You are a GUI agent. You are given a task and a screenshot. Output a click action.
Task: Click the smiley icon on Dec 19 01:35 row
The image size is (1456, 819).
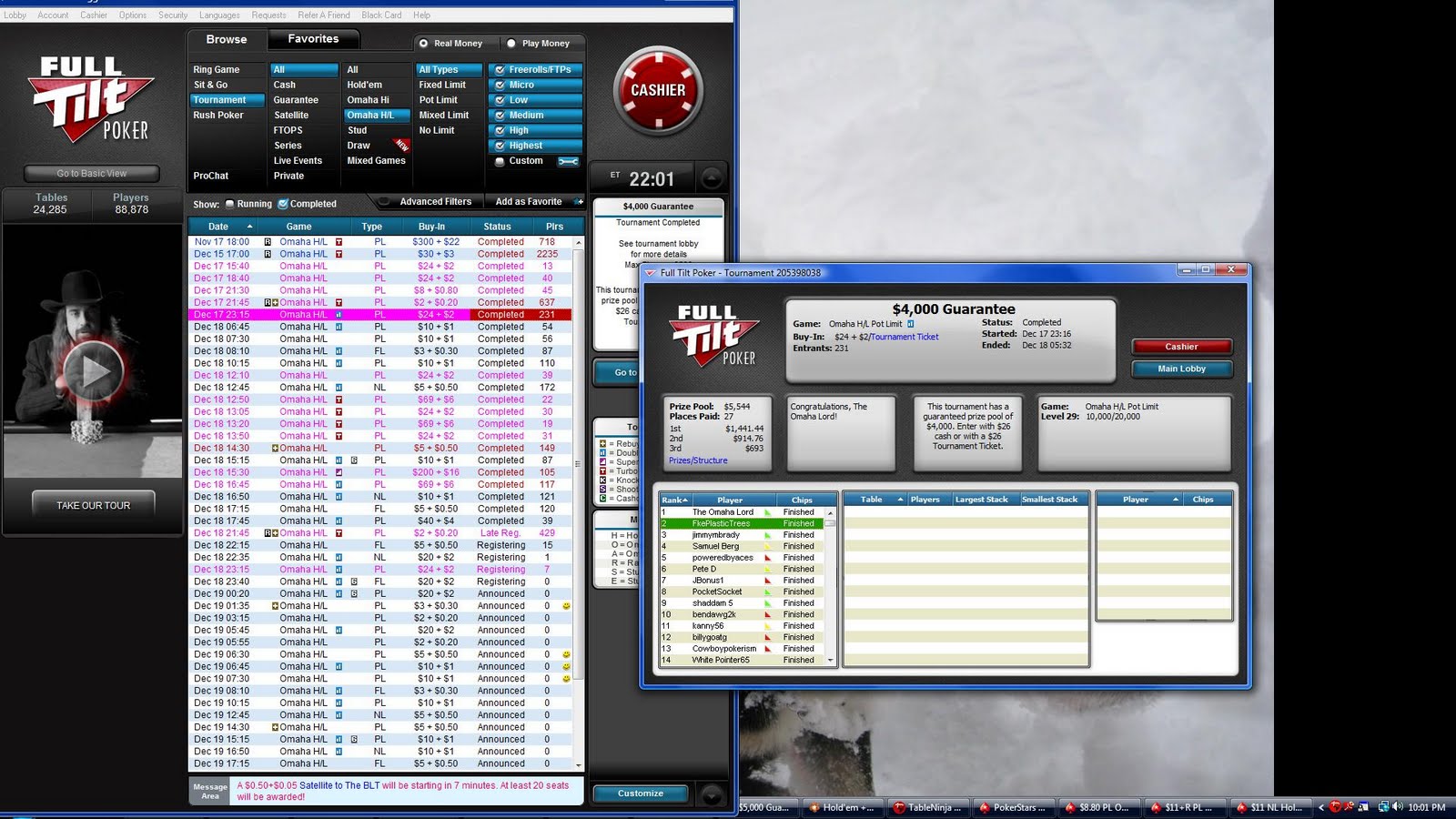566,606
